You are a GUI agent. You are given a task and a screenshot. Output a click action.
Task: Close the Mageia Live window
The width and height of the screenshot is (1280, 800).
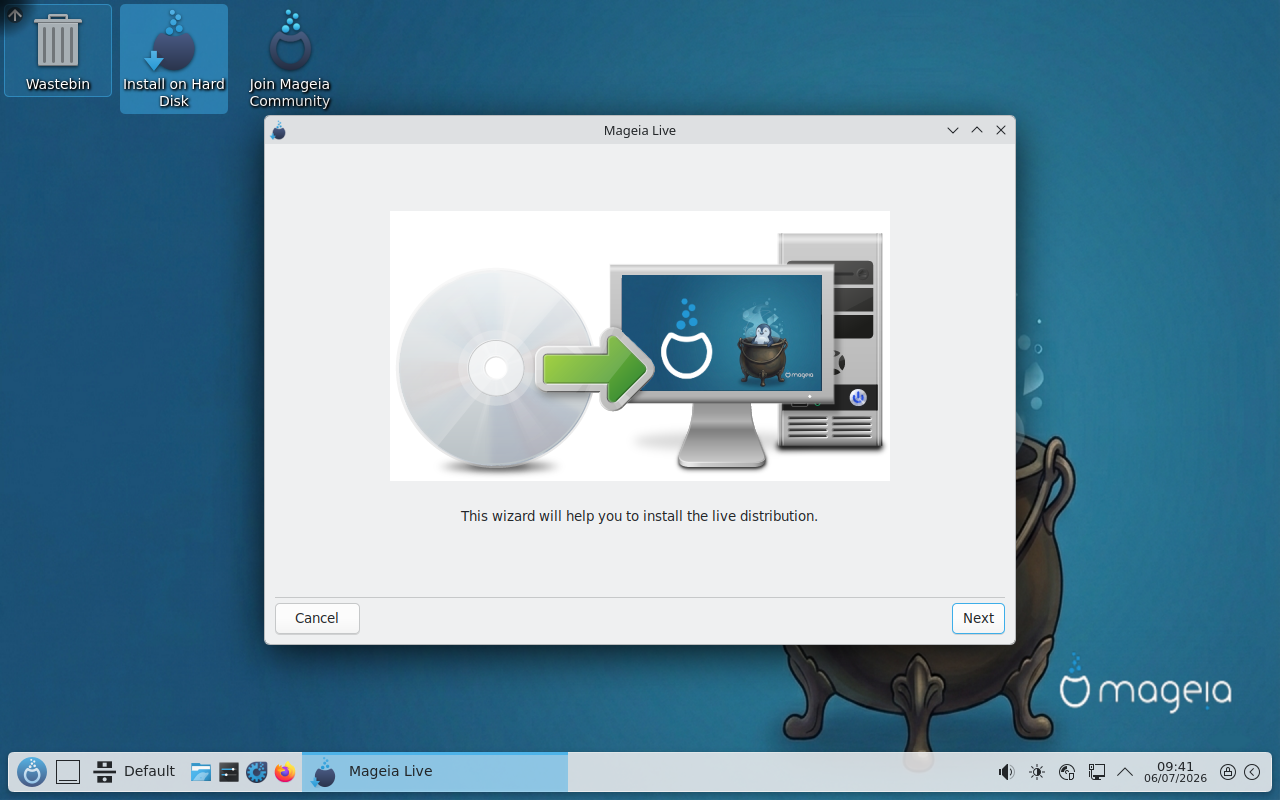(1001, 130)
